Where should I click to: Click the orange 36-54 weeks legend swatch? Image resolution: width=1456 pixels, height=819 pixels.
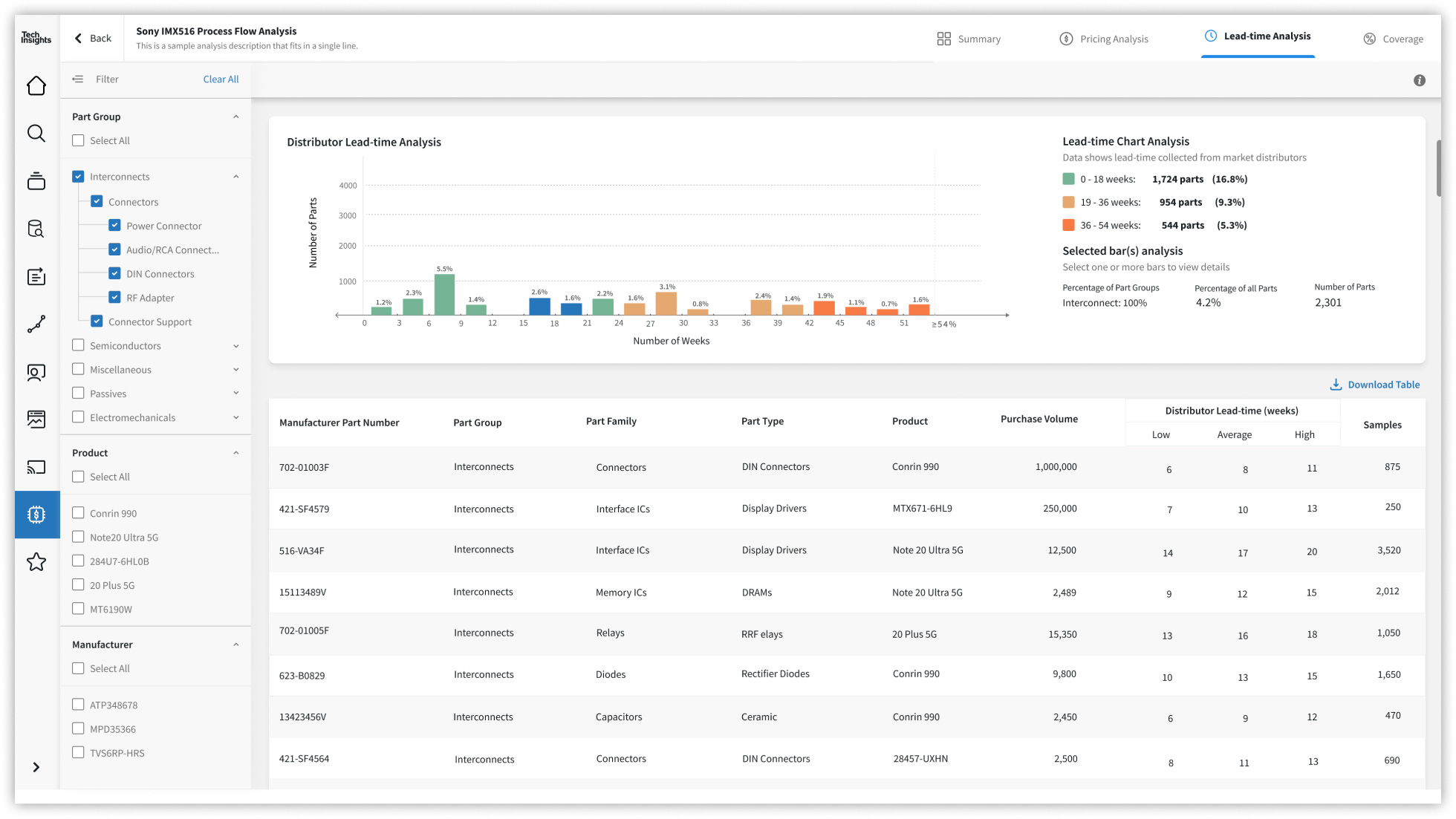[1069, 225]
